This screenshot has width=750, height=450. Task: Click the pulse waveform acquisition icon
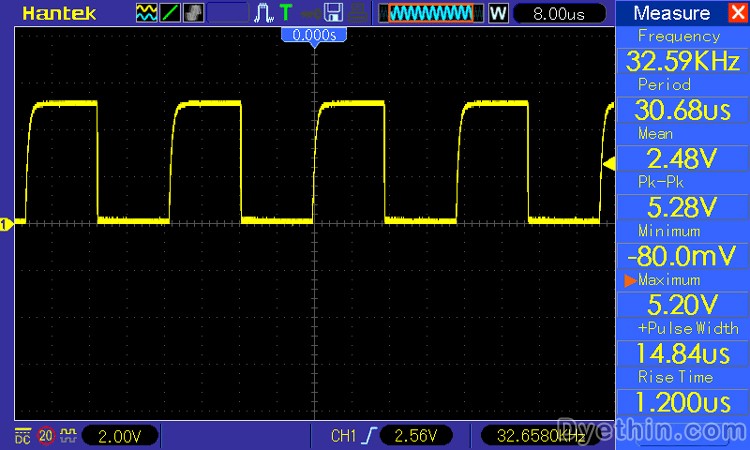pos(264,13)
